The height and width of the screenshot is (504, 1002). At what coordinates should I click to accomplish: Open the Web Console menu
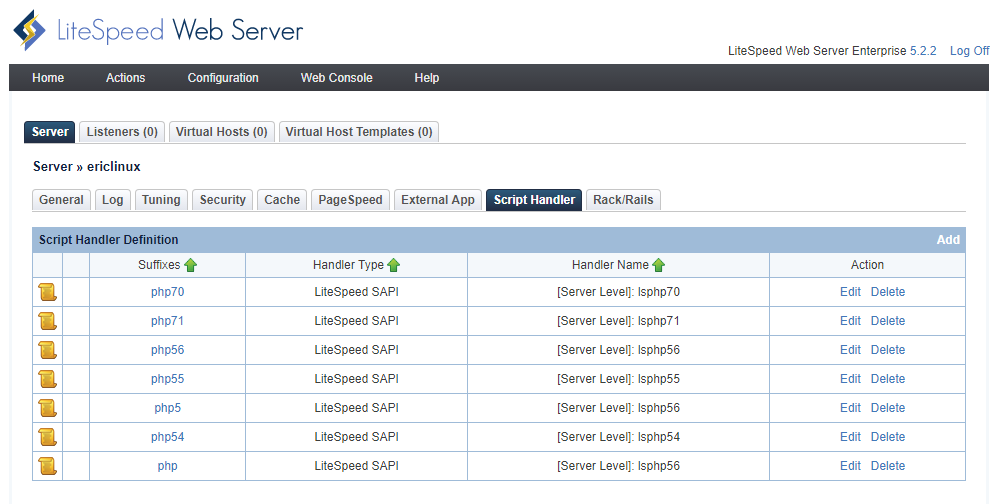tap(337, 78)
